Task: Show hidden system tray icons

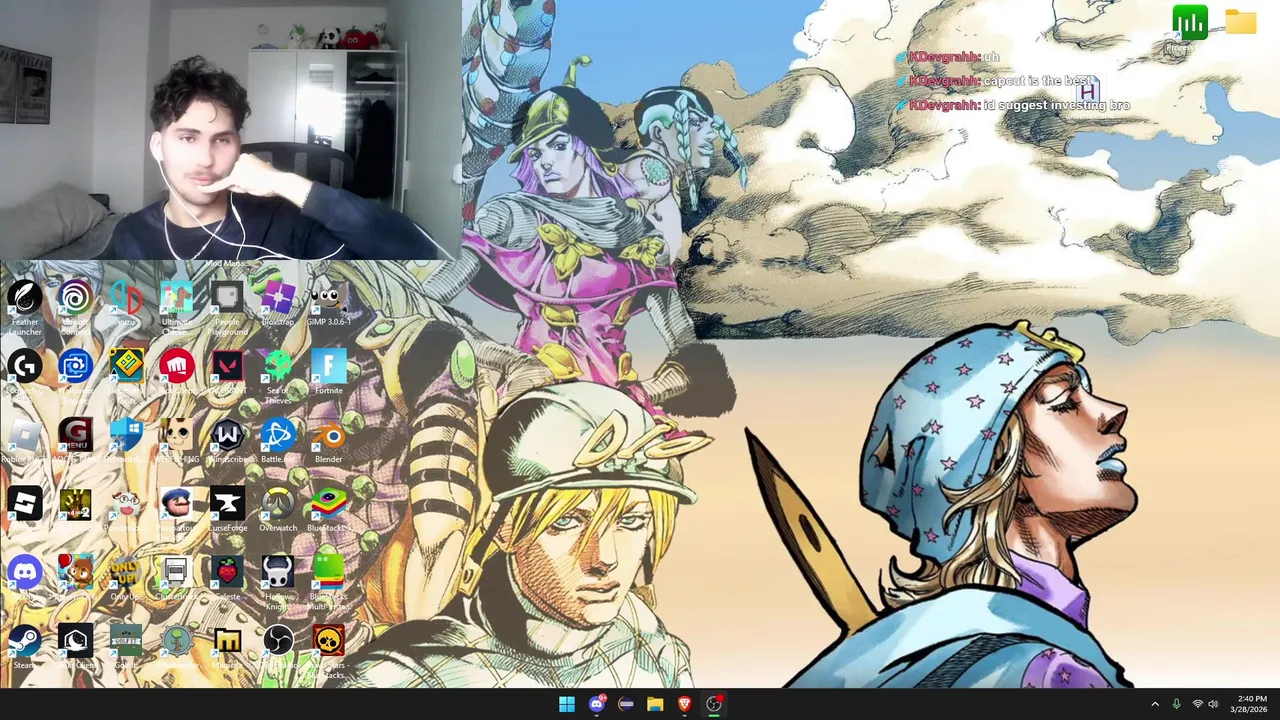Action: pos(1155,704)
